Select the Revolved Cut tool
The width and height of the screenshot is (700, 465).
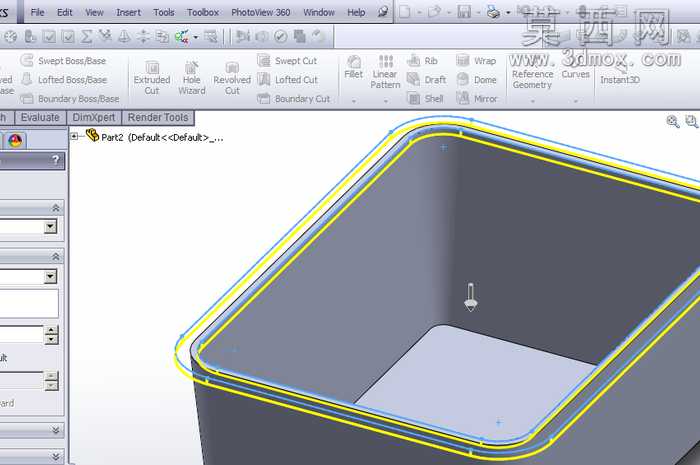[232, 78]
